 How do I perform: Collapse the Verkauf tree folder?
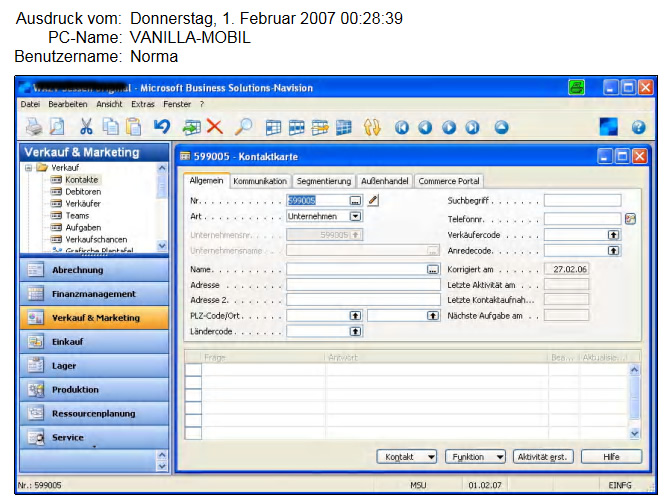29,168
